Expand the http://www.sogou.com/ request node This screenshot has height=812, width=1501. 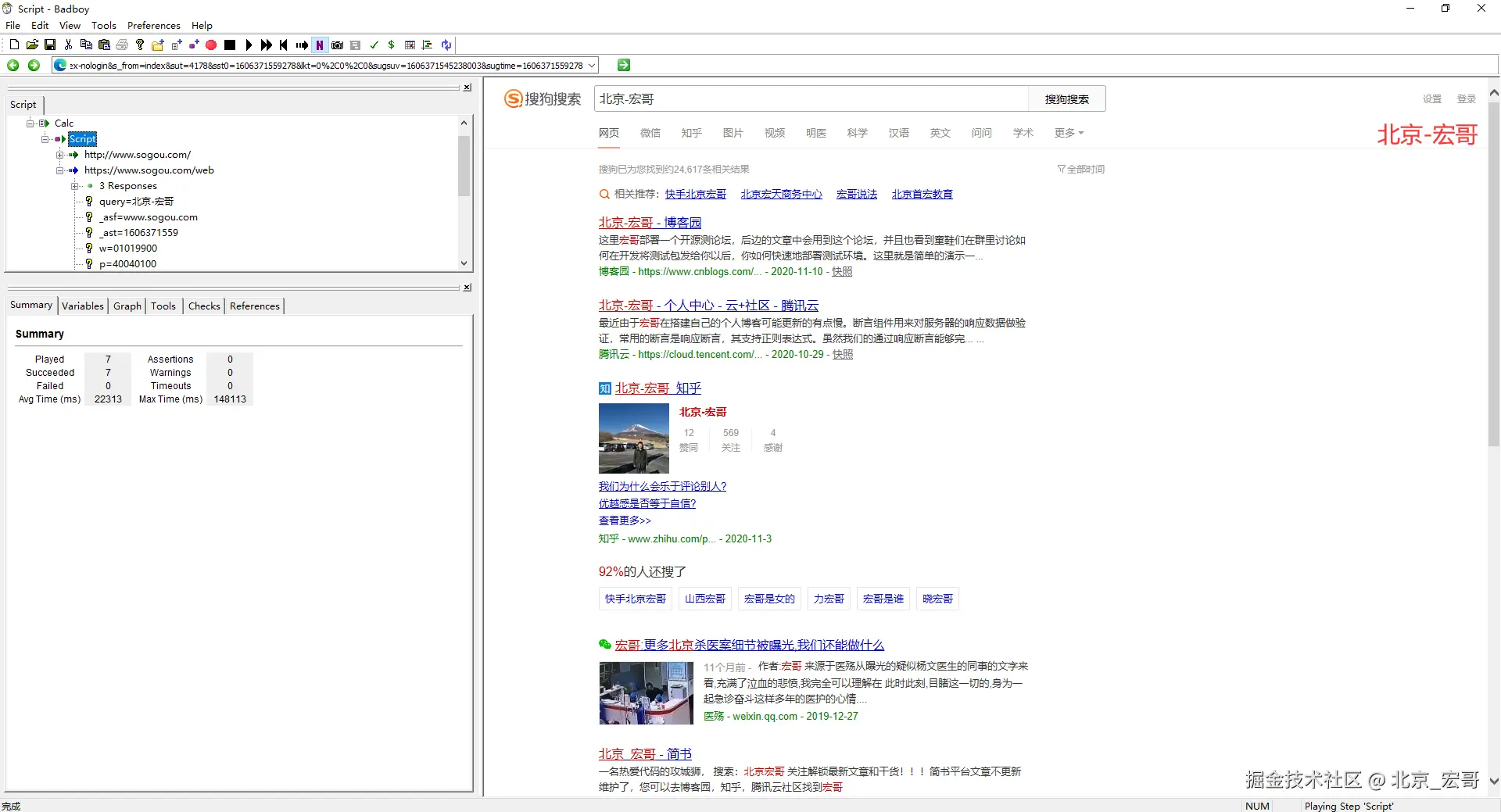(59, 155)
